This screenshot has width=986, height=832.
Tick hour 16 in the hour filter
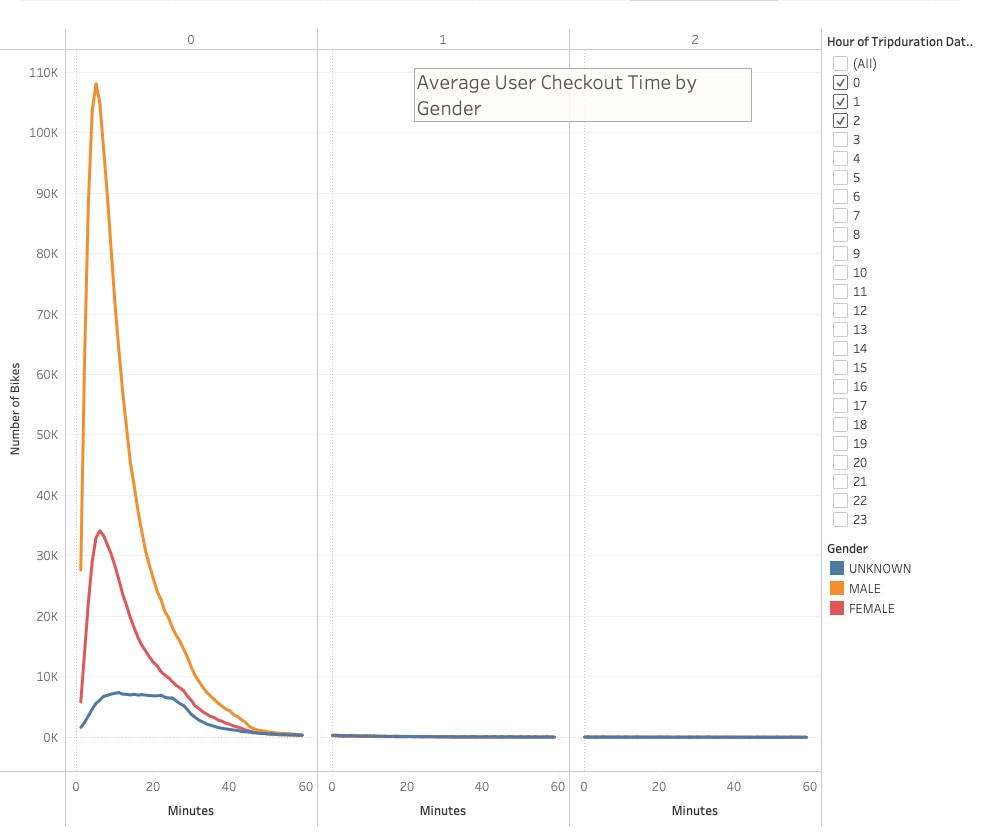840,387
